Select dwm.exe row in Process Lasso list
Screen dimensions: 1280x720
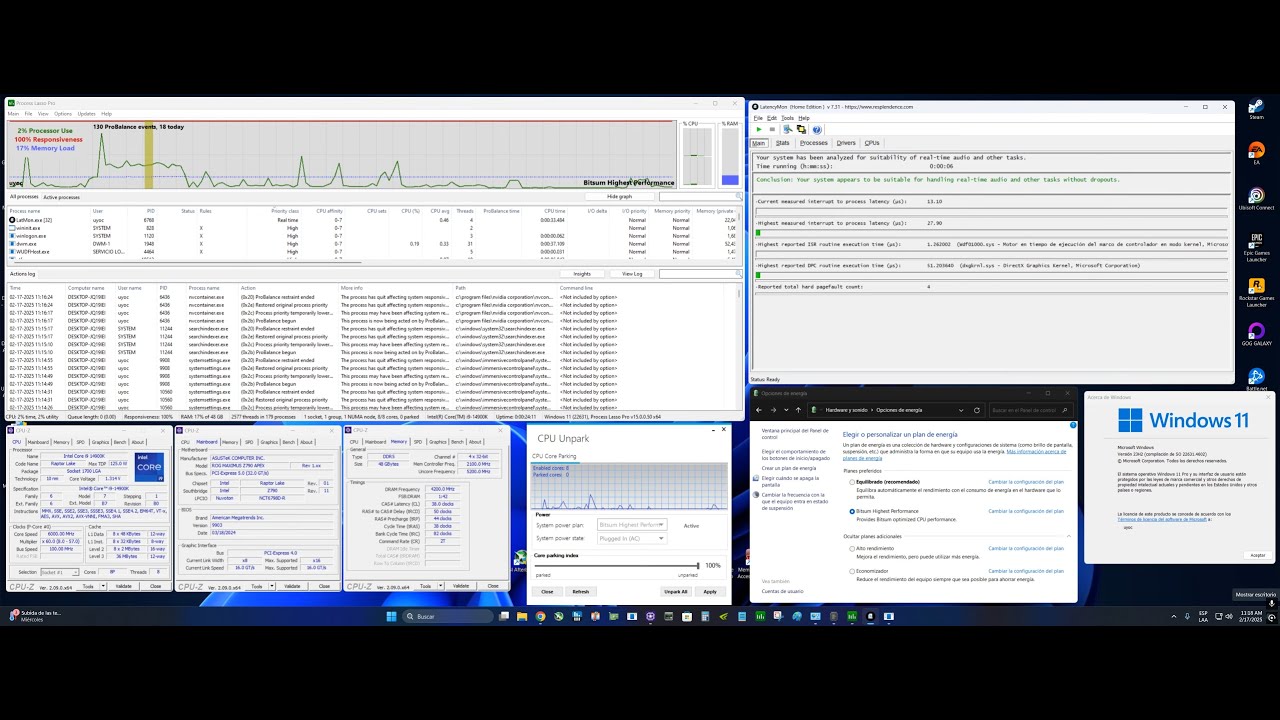click(372, 243)
